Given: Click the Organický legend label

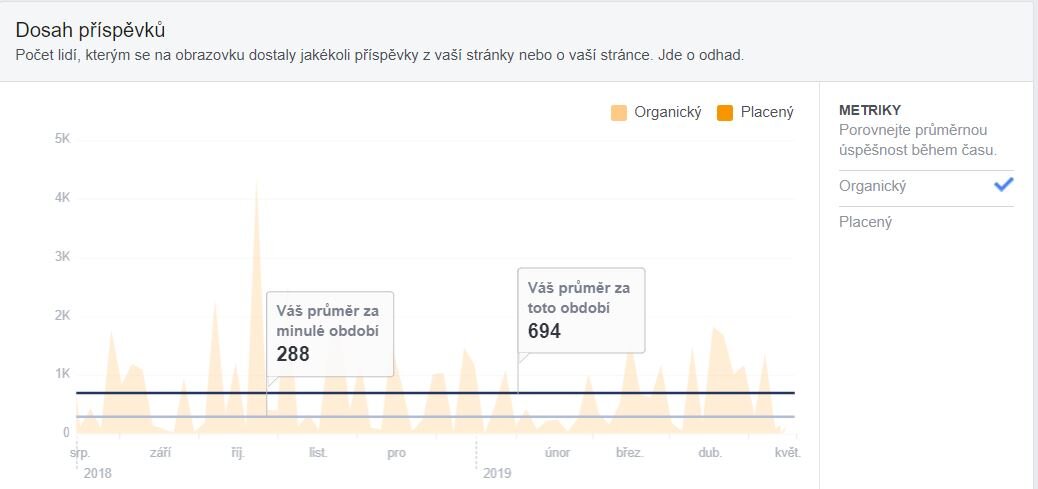Looking at the screenshot, I should pos(668,113).
